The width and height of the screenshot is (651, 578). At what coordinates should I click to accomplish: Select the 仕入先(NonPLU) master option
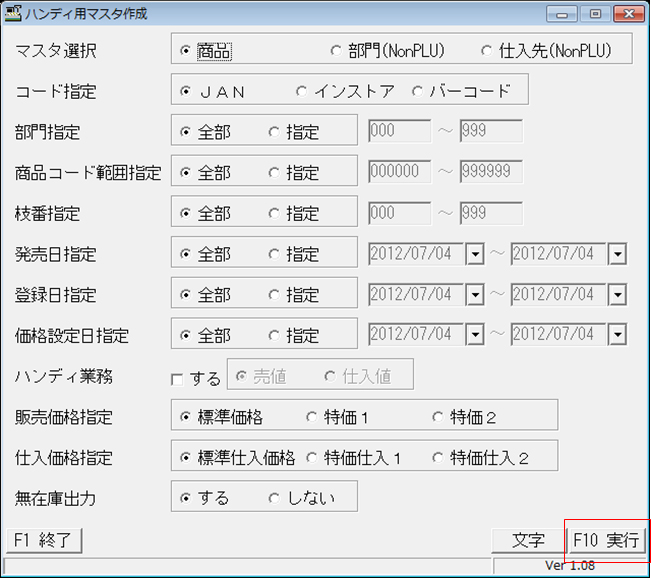pos(487,50)
